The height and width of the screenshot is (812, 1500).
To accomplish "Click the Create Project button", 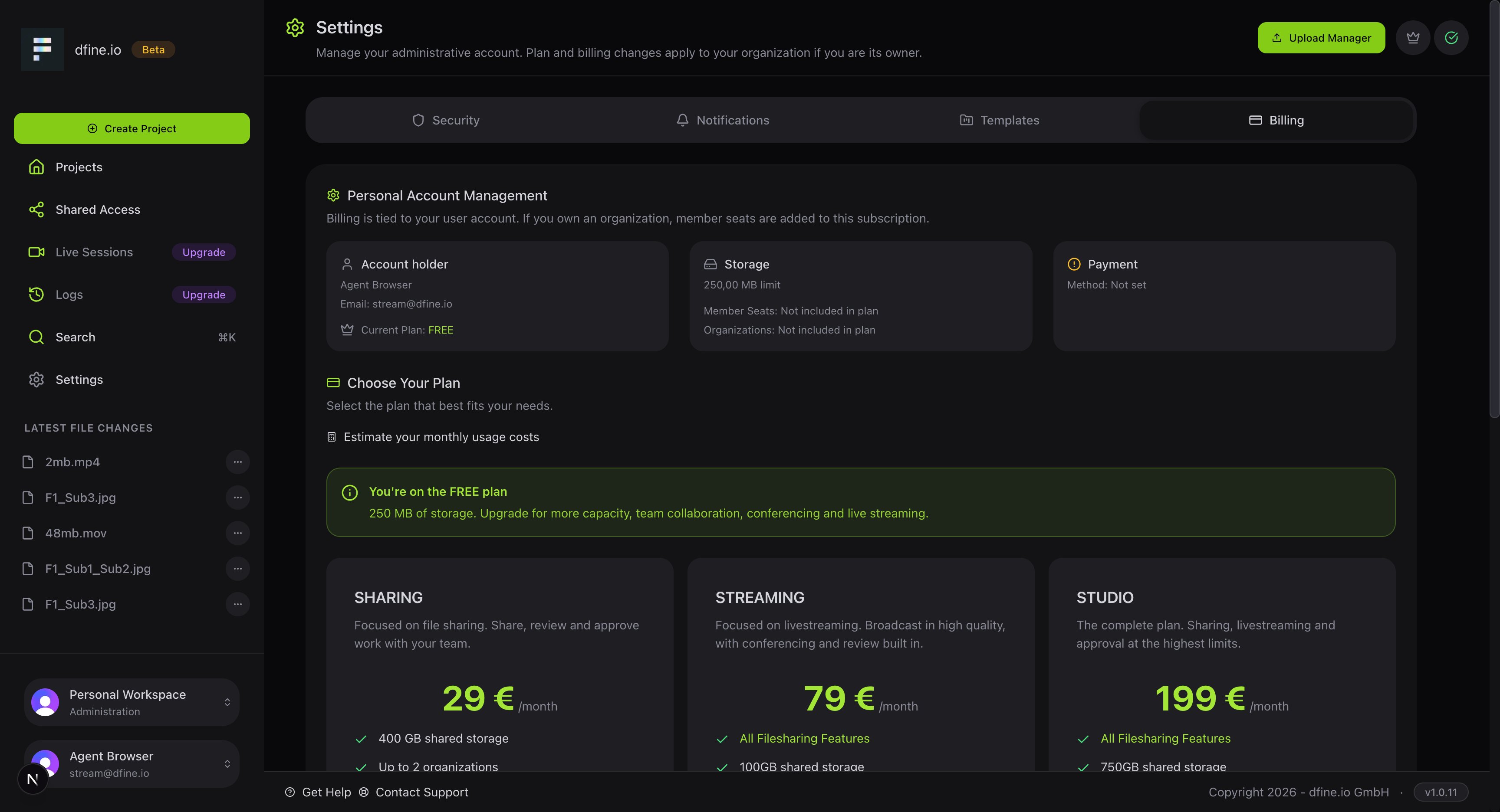I will (132, 128).
